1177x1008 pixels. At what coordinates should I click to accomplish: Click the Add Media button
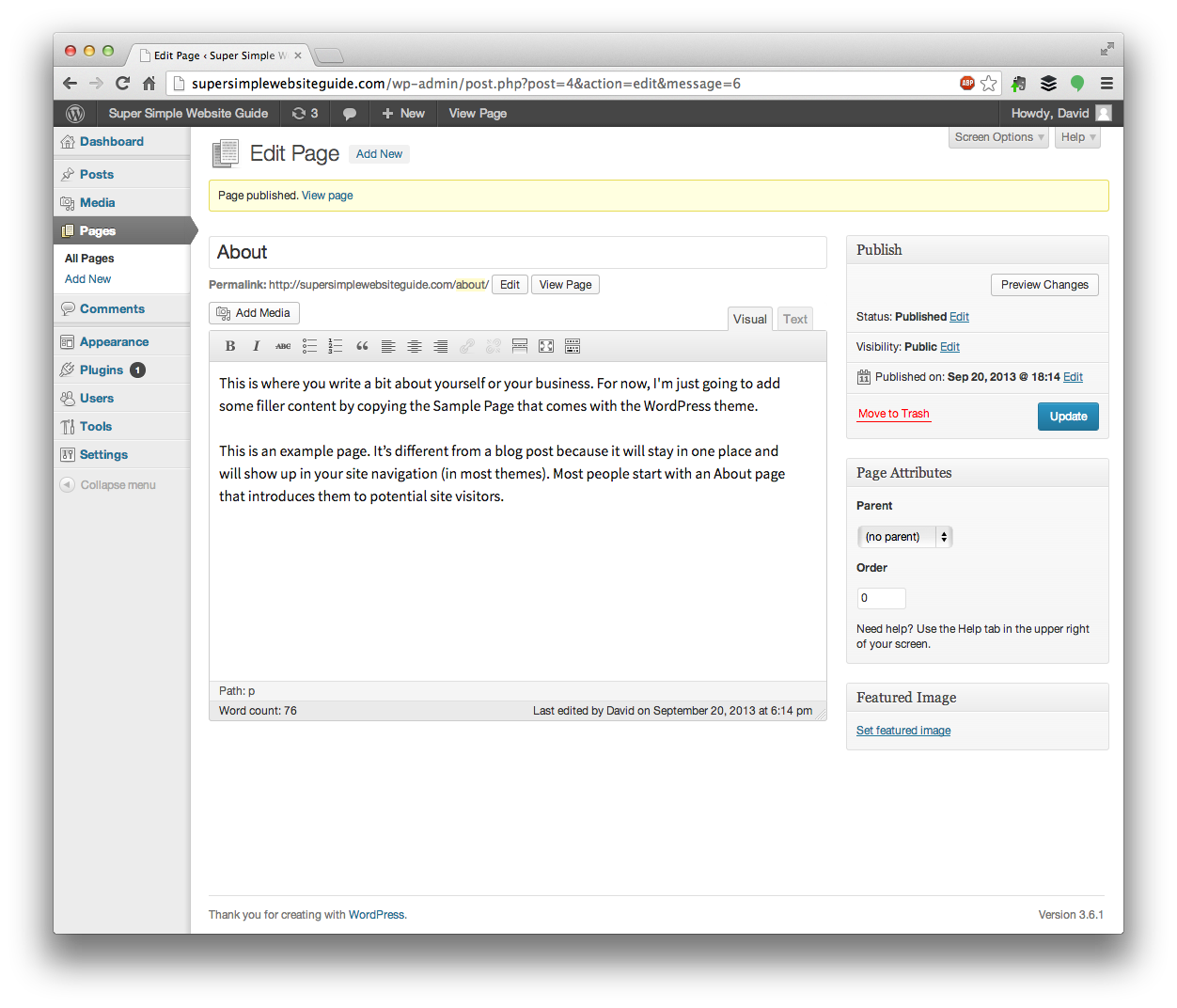pos(254,313)
